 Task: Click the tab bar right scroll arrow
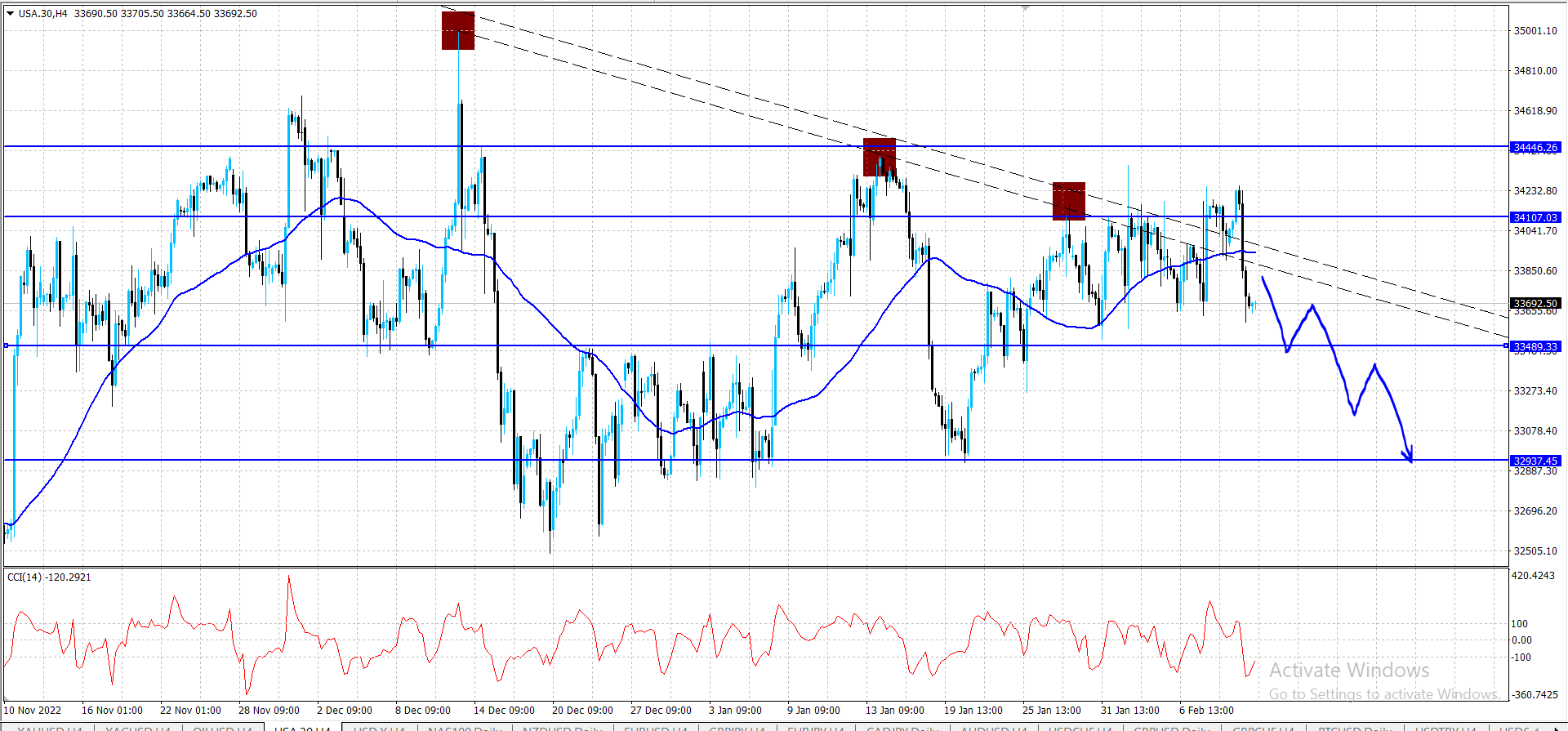click(1558, 727)
